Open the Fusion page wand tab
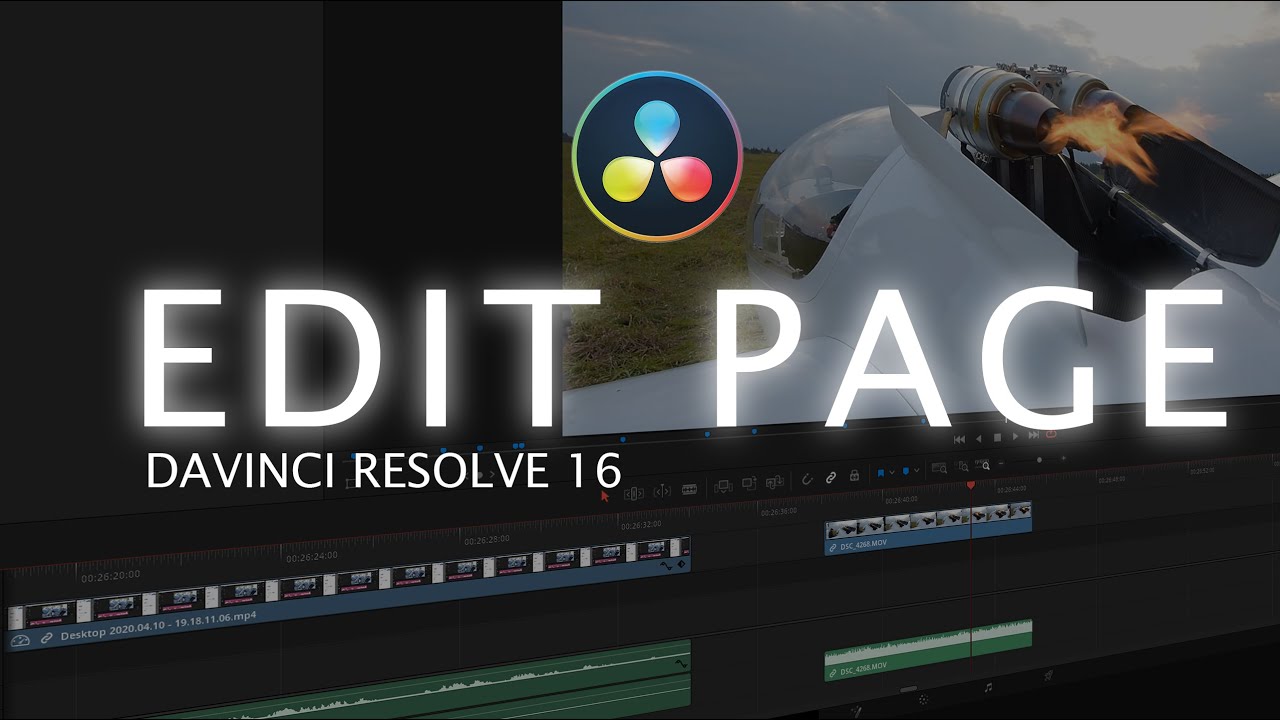This screenshot has width=1280, height=720. pyautogui.click(x=856, y=711)
